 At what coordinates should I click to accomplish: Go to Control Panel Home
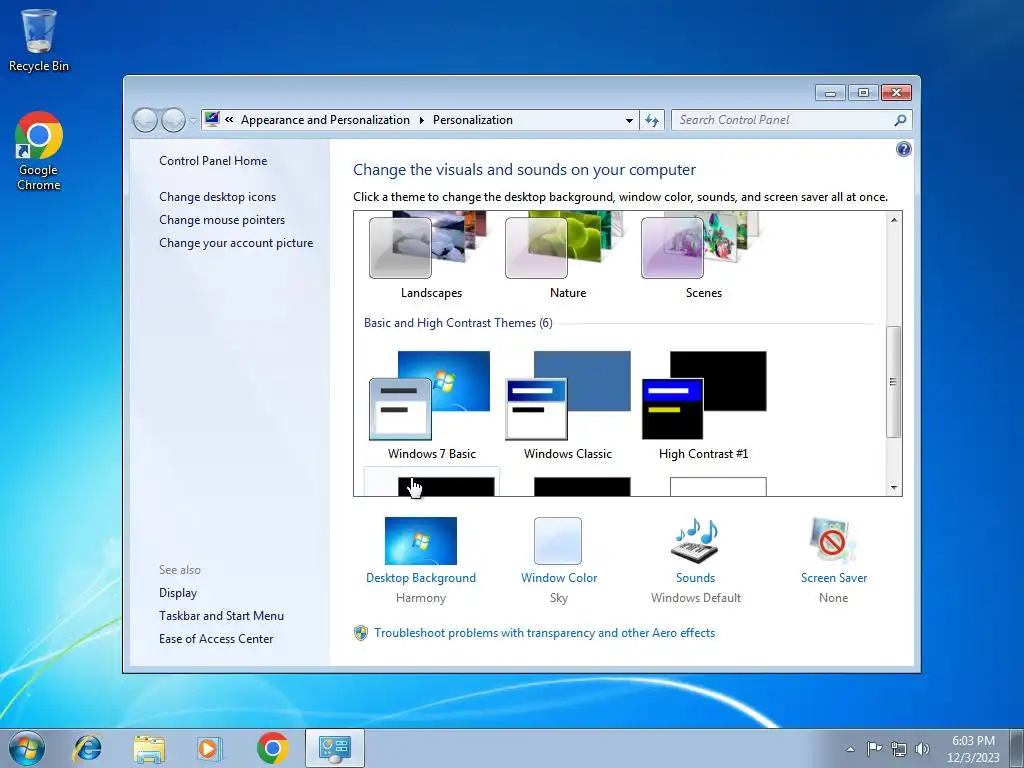213,161
